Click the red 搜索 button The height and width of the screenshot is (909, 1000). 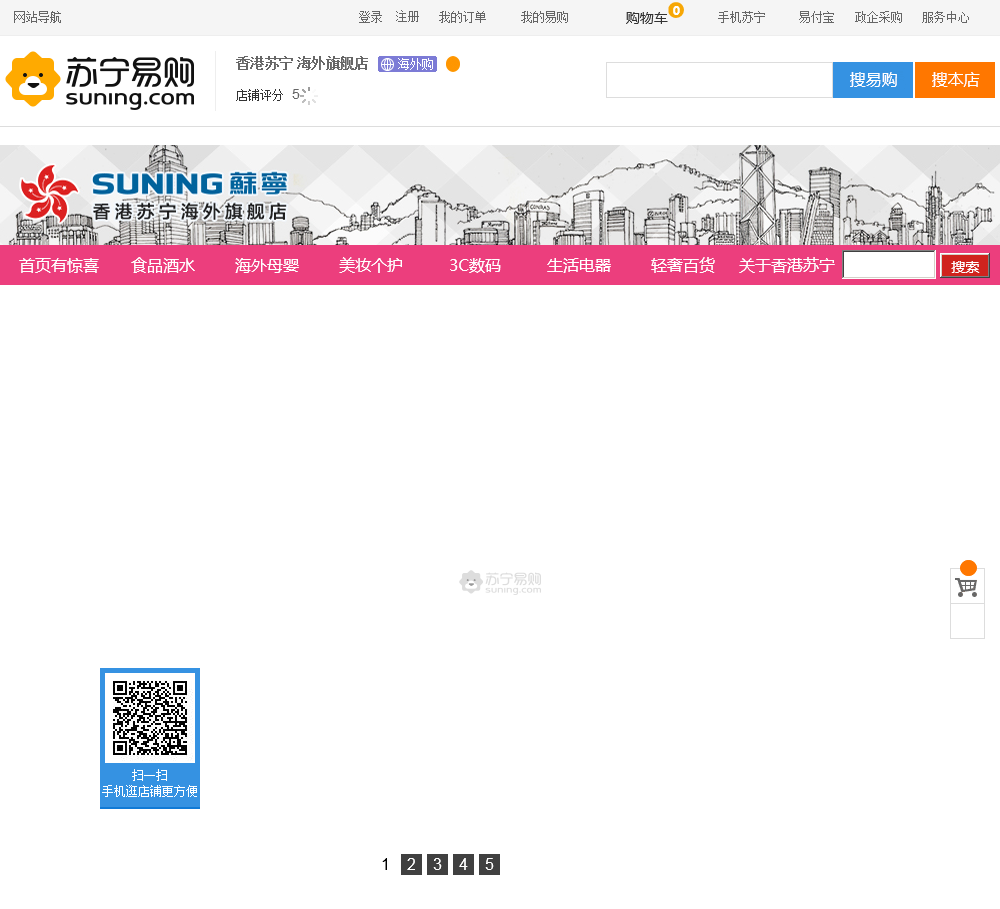point(965,266)
